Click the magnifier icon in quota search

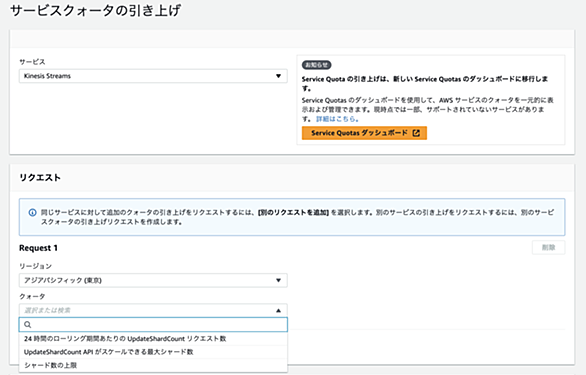[28, 325]
